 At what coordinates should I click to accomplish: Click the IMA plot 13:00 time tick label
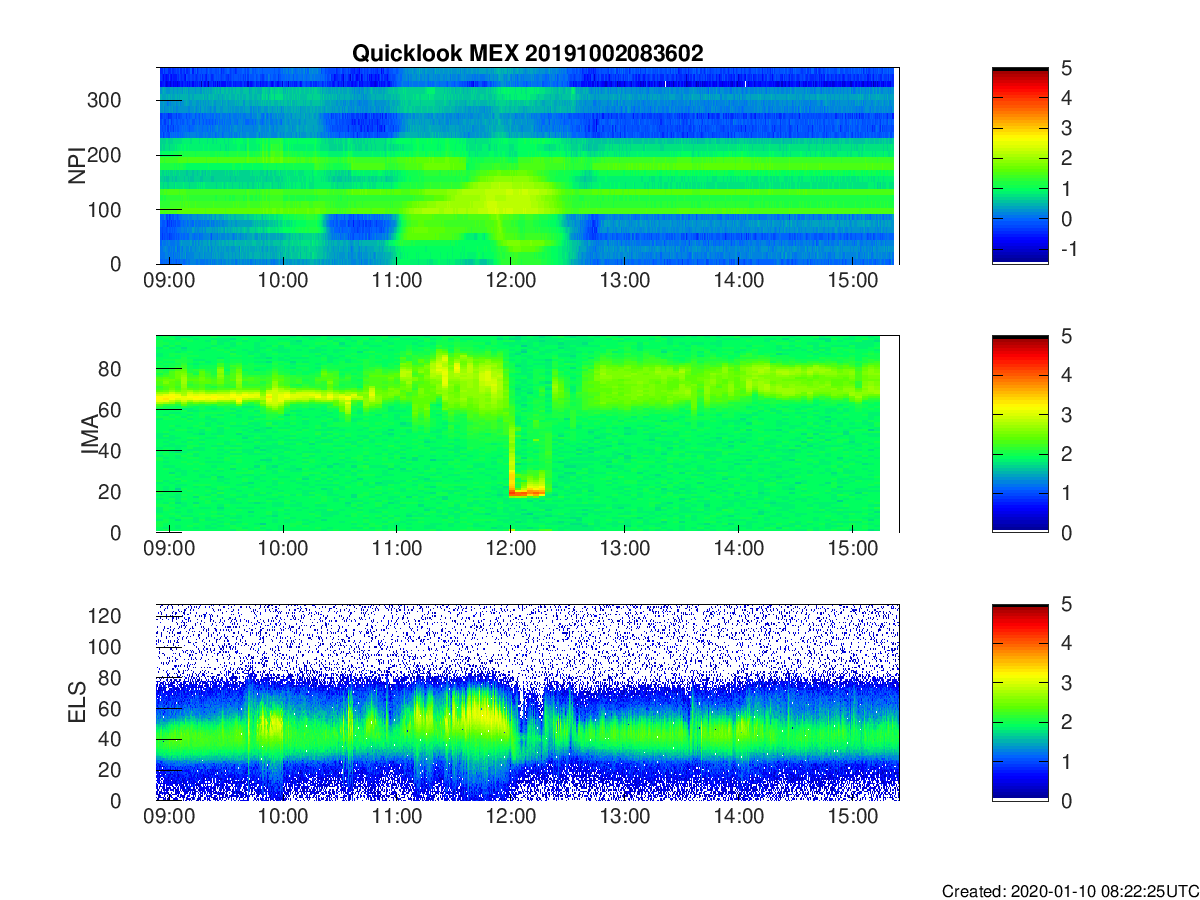624,547
